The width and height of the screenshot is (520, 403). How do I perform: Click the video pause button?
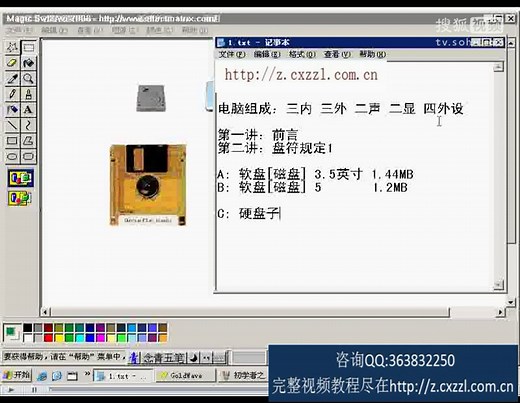(34, 389)
